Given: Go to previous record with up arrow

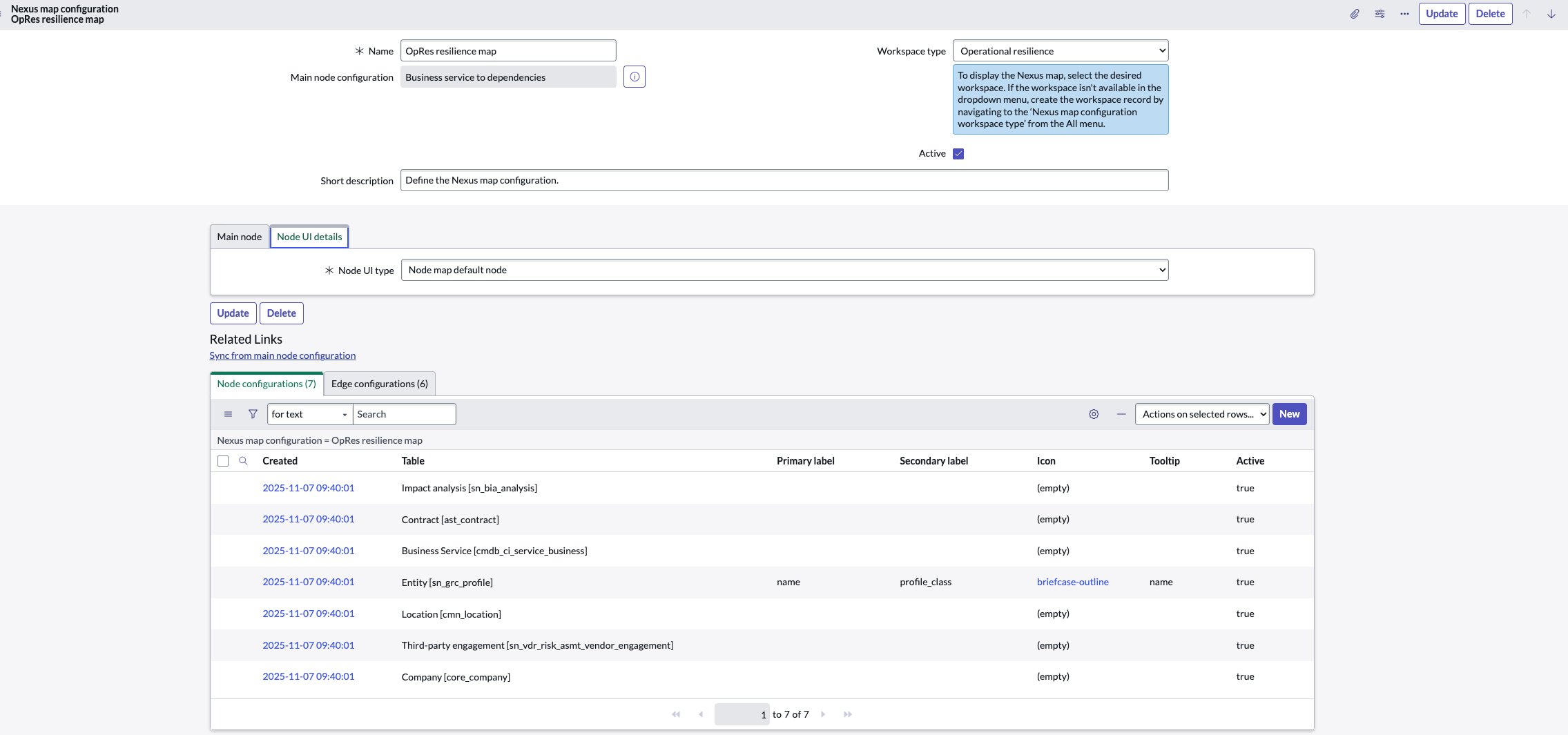Looking at the screenshot, I should (1527, 14).
